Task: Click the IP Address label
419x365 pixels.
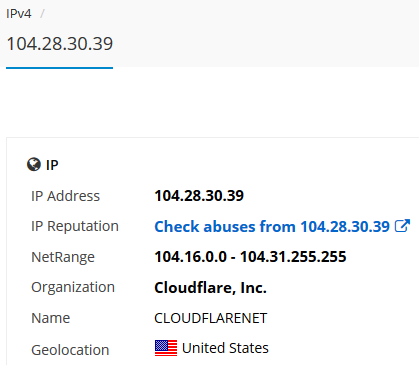Action: (x=65, y=196)
